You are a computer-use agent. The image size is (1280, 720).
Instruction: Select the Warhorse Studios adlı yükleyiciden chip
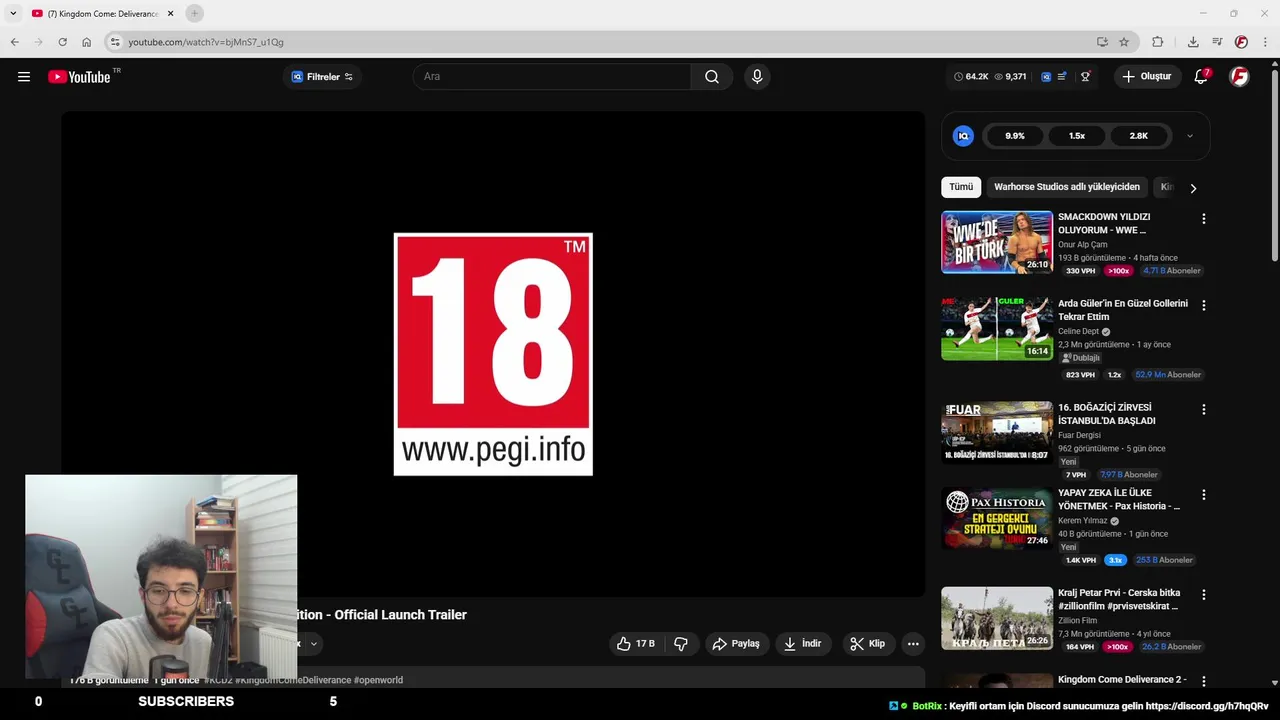(x=1067, y=187)
